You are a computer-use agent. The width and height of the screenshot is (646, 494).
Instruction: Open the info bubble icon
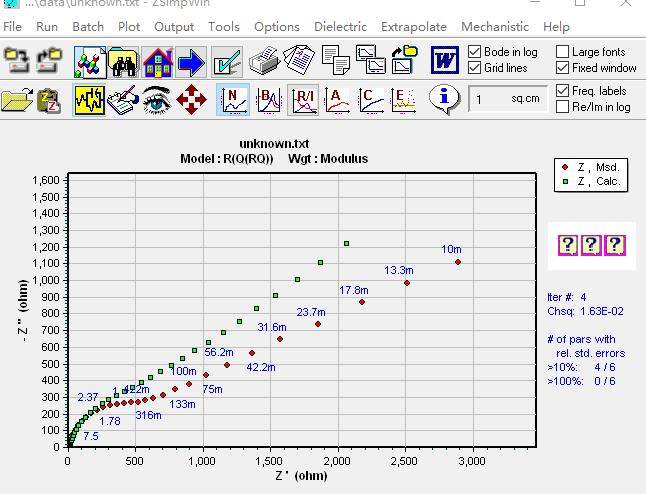coord(444,100)
